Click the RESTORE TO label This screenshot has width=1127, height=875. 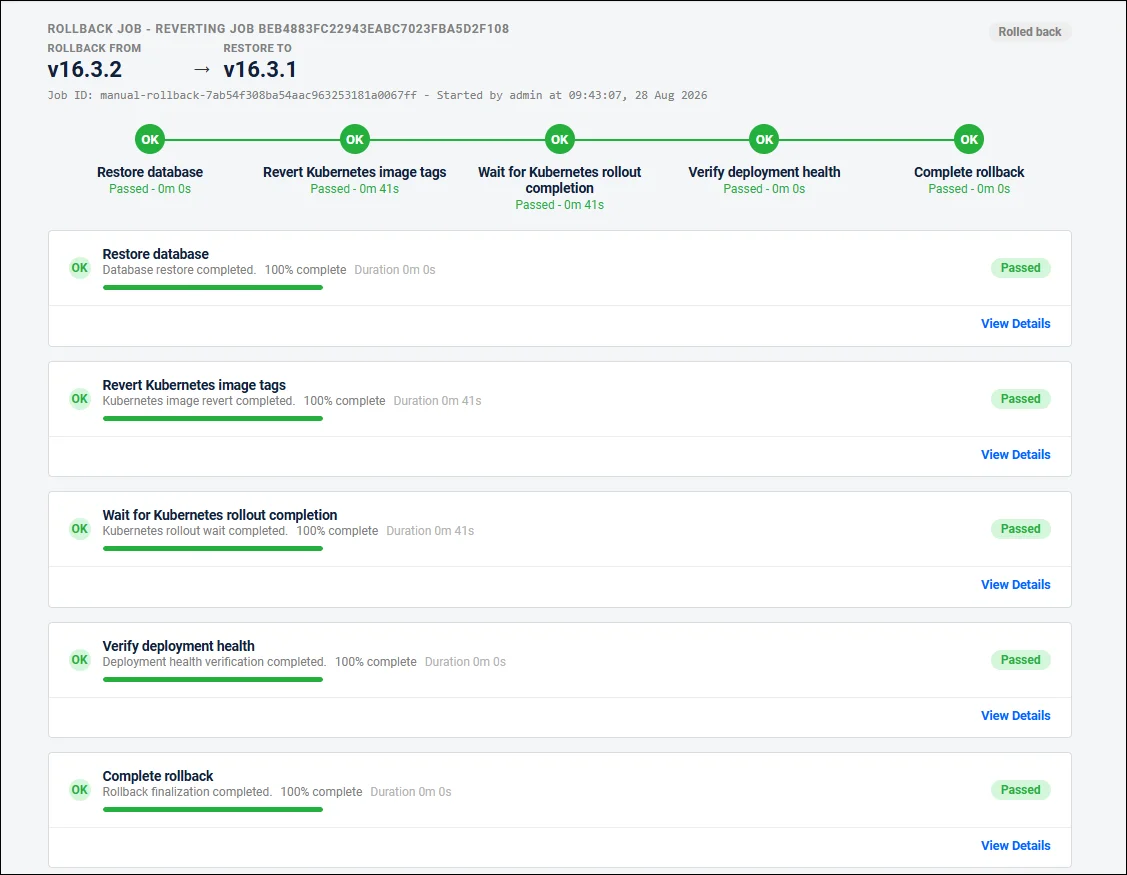point(257,48)
